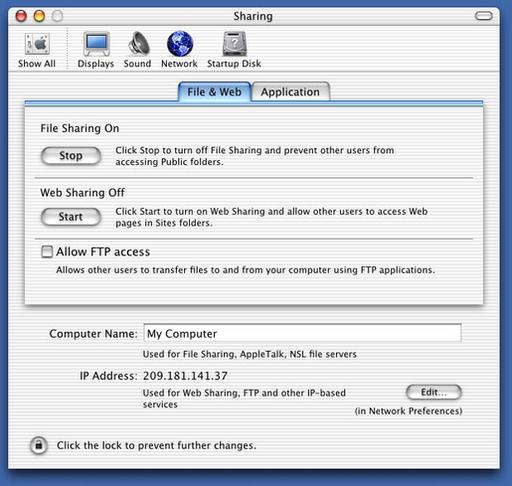Screen dimensions: 512x486
Task: Enable the Allow FTP access checkbox
Action: [47, 252]
